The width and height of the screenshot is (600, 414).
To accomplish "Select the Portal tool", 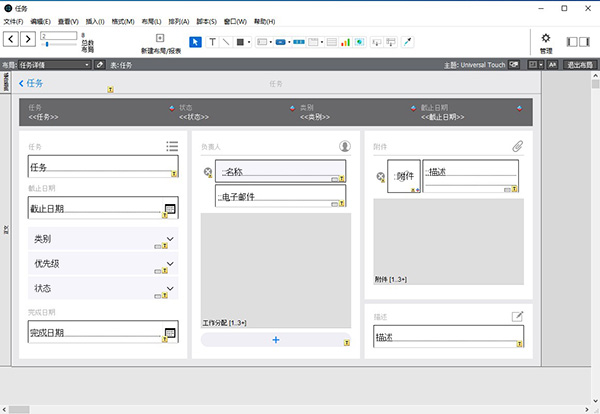I will point(332,42).
